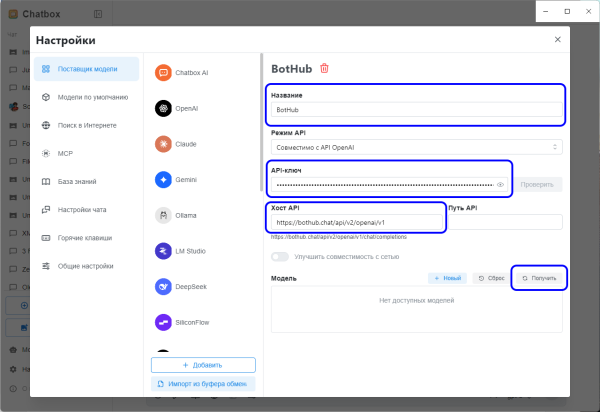This screenshot has width=600, height=412.
Task: Select the Claude provider icon
Action: (163, 144)
